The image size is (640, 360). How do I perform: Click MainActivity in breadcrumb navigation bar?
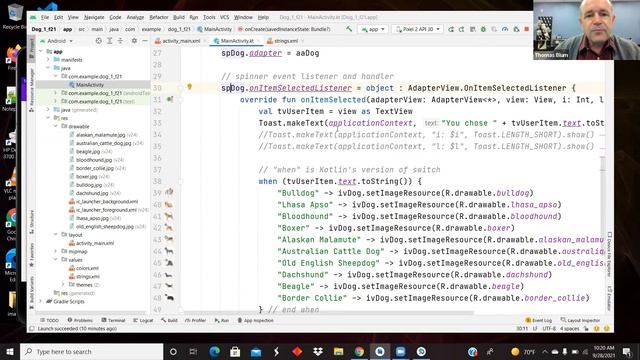(x=214, y=29)
